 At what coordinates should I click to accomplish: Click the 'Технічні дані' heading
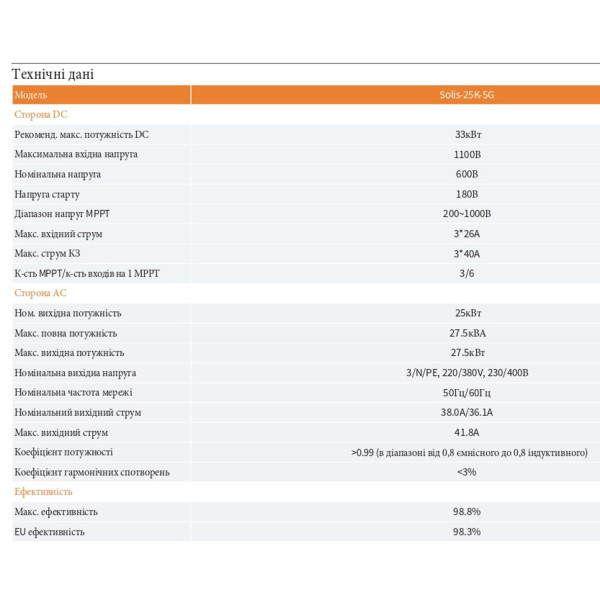pyautogui.click(x=53, y=74)
